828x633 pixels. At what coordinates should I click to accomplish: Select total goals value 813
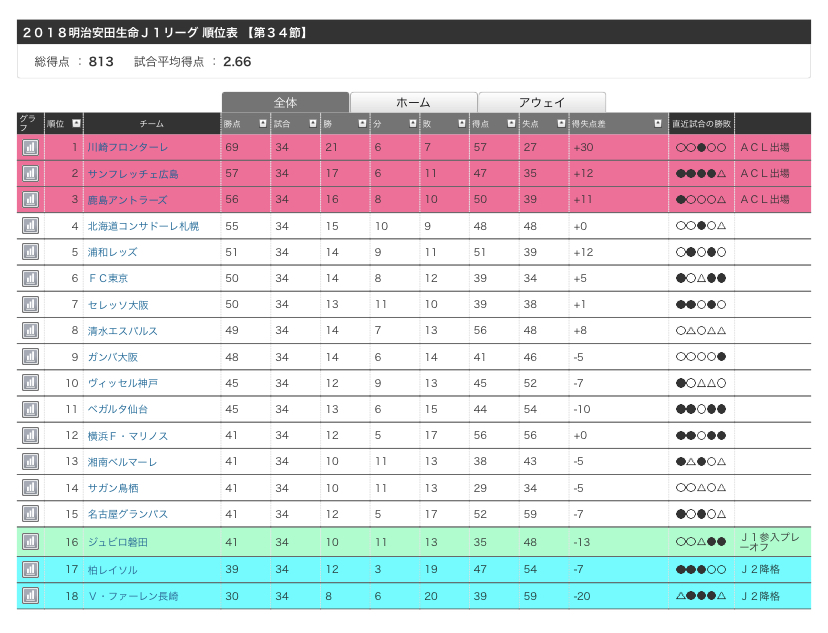[101, 62]
